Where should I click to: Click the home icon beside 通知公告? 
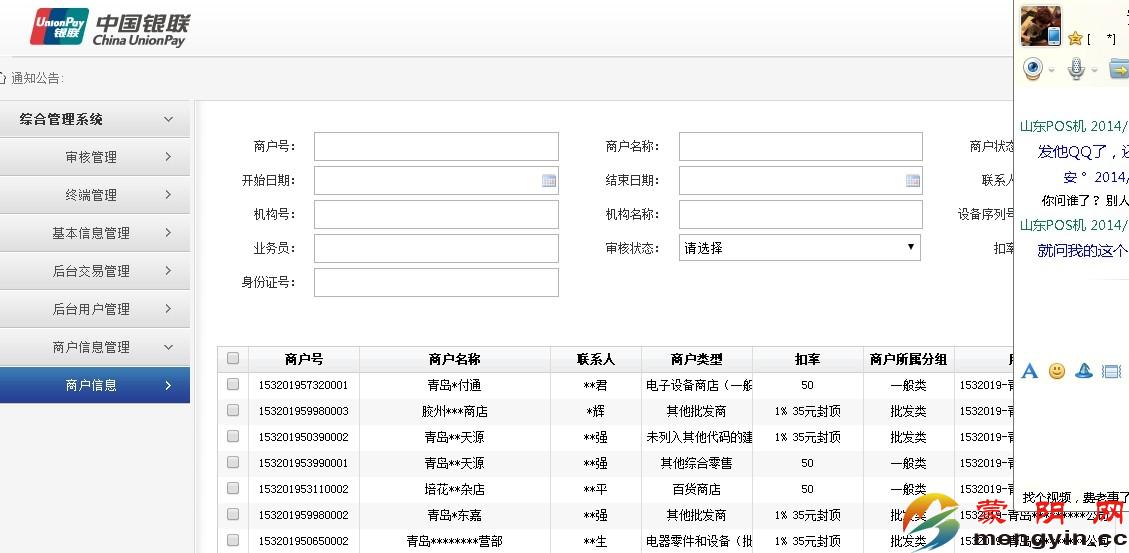click(x=4, y=78)
